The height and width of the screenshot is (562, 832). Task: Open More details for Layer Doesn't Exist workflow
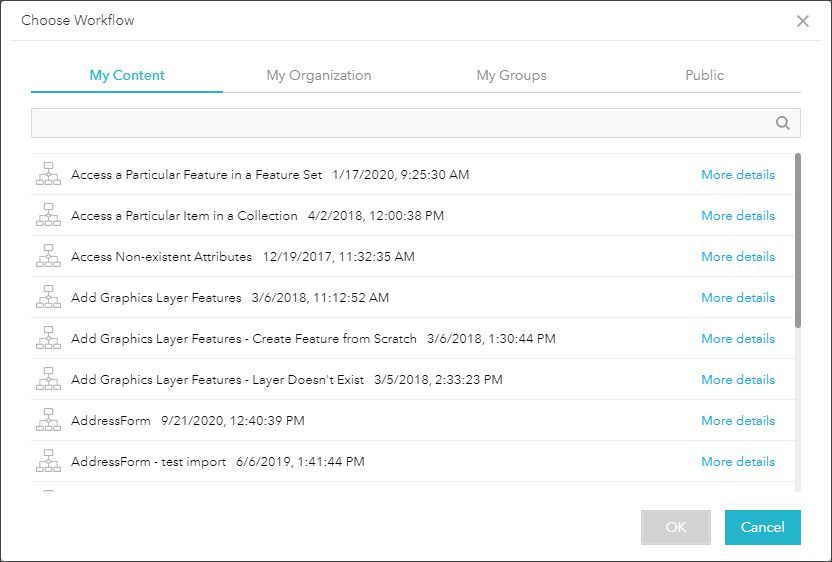point(738,379)
